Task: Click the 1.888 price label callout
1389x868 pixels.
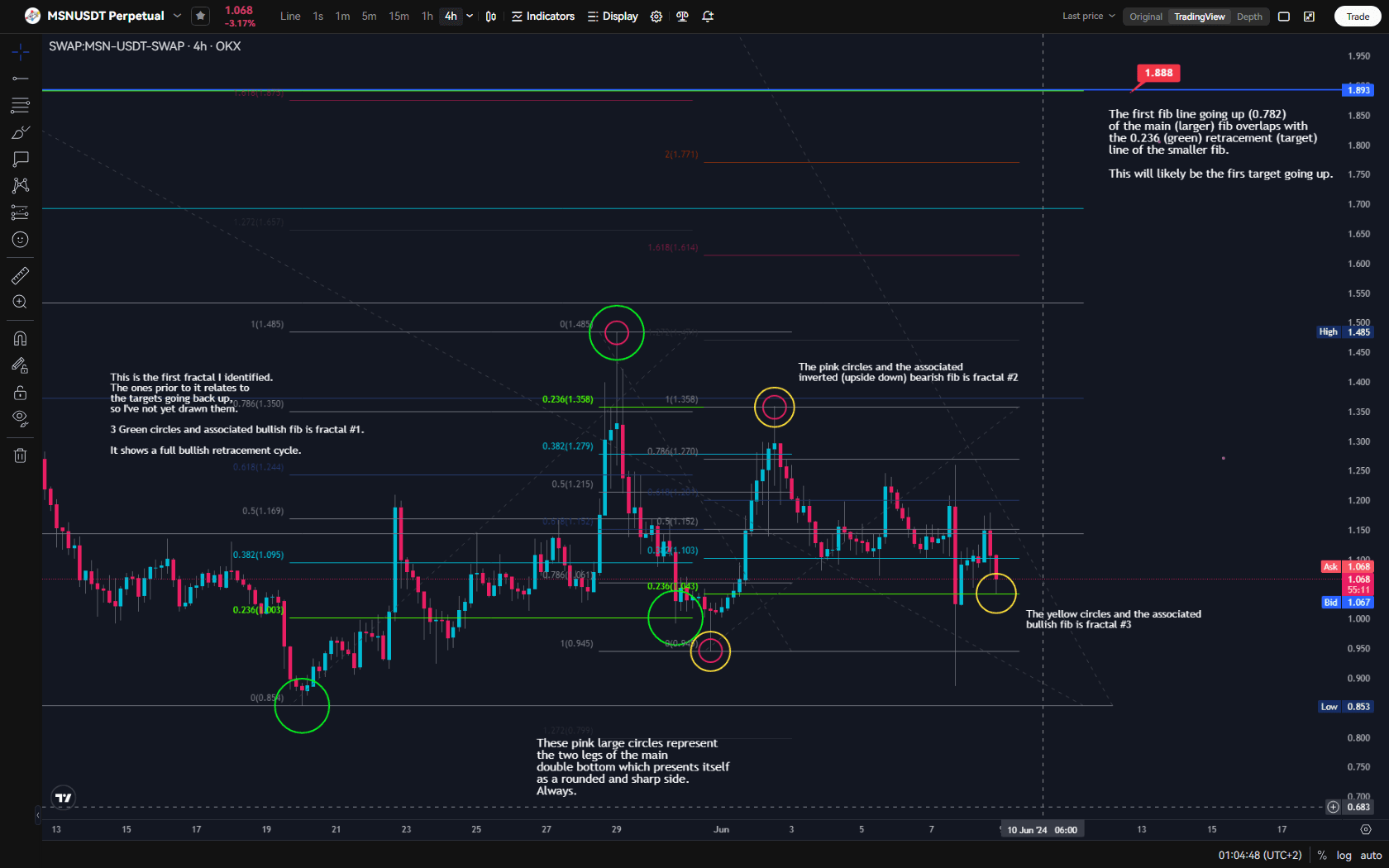Action: tap(1158, 73)
